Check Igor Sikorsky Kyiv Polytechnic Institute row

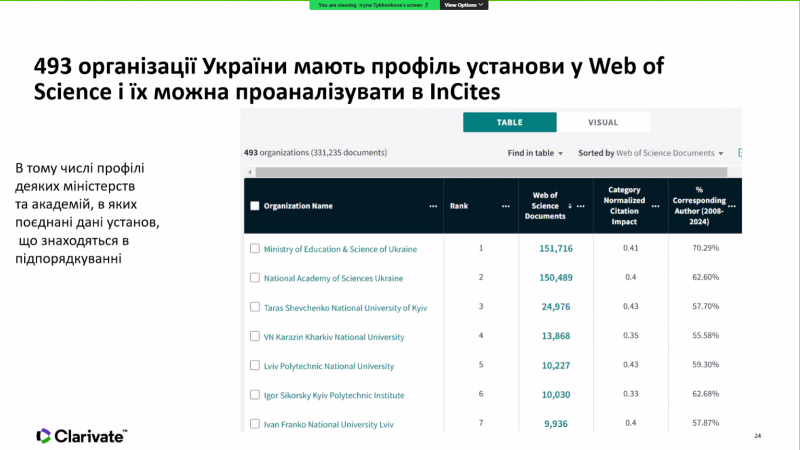tap(255, 394)
